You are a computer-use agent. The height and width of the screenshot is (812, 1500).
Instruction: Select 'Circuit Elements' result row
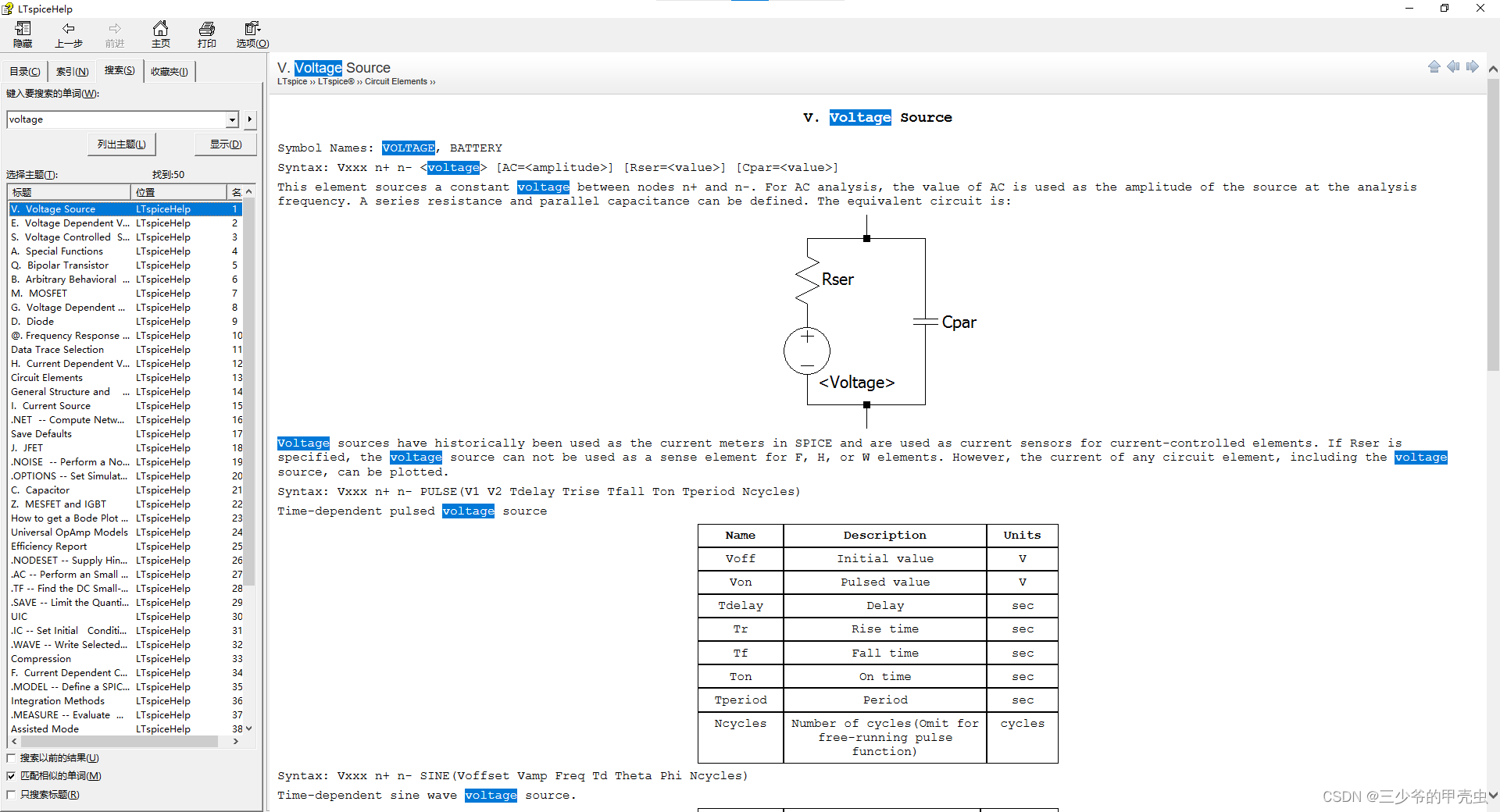(x=125, y=378)
